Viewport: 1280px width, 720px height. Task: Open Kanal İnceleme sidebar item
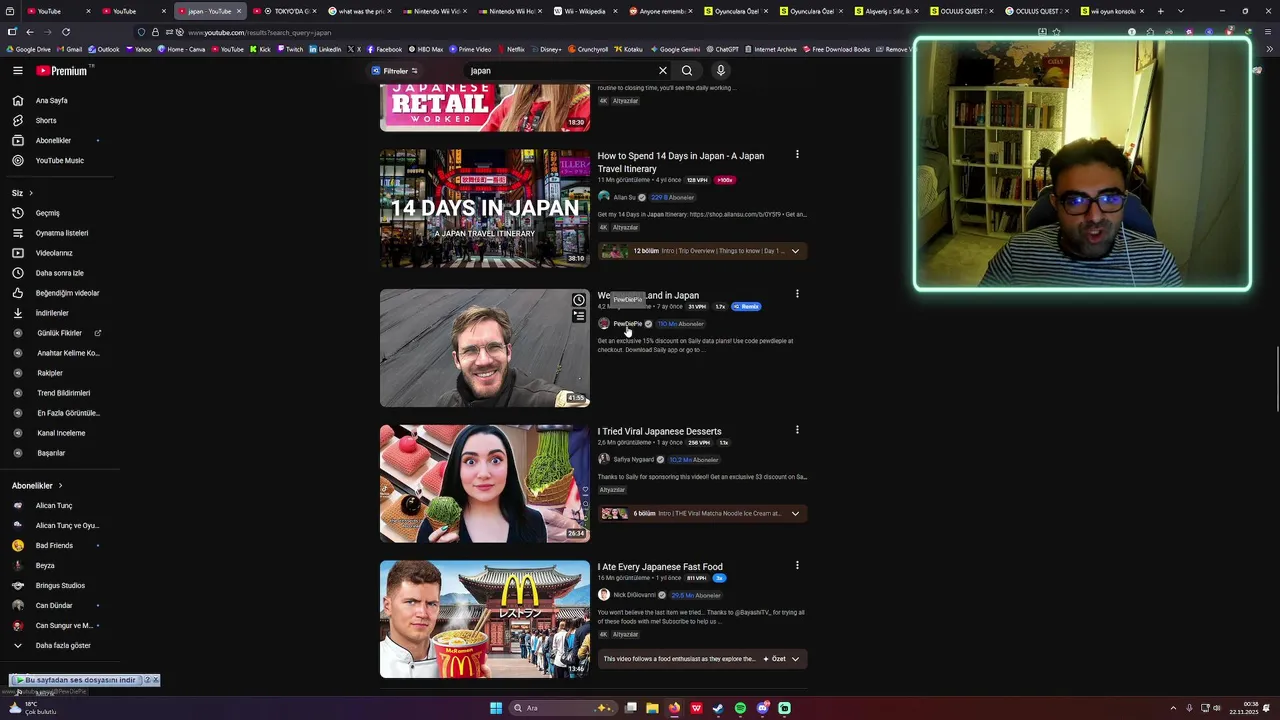(62, 433)
